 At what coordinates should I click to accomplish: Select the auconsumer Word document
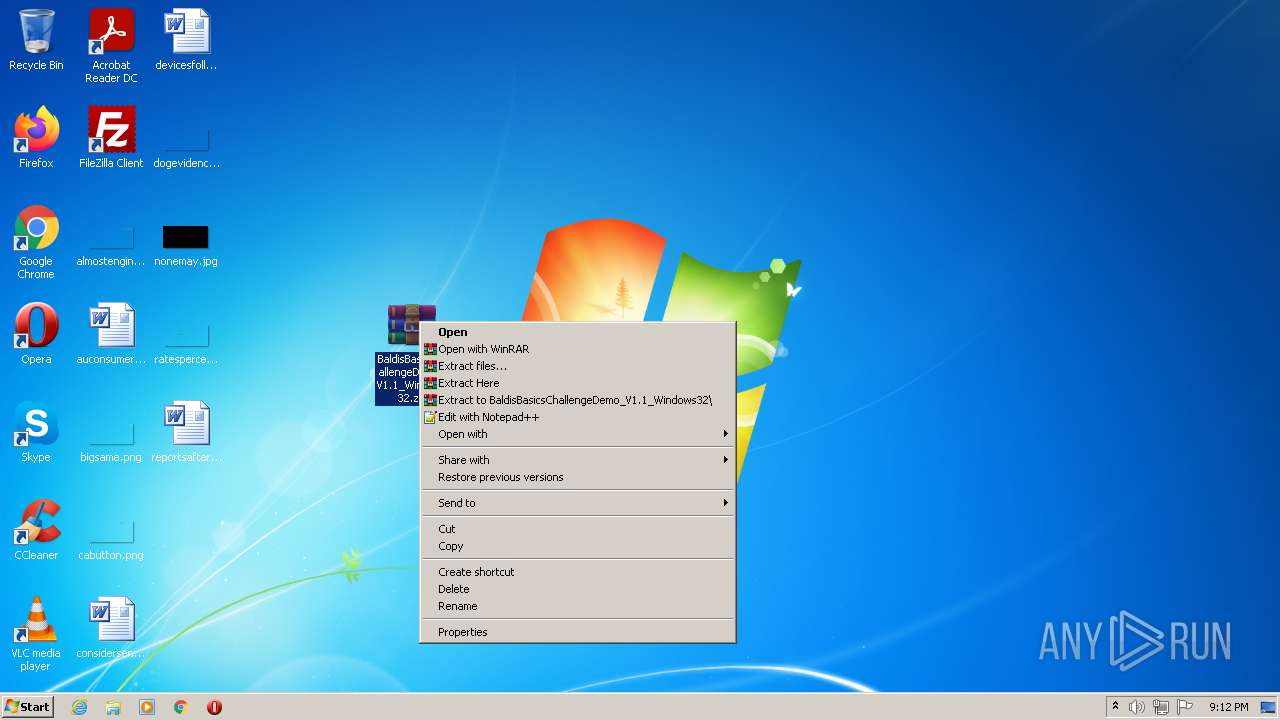pyautogui.click(x=111, y=334)
